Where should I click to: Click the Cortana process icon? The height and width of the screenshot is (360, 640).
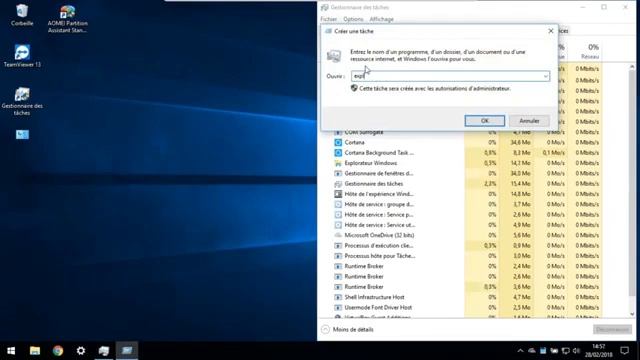338,142
